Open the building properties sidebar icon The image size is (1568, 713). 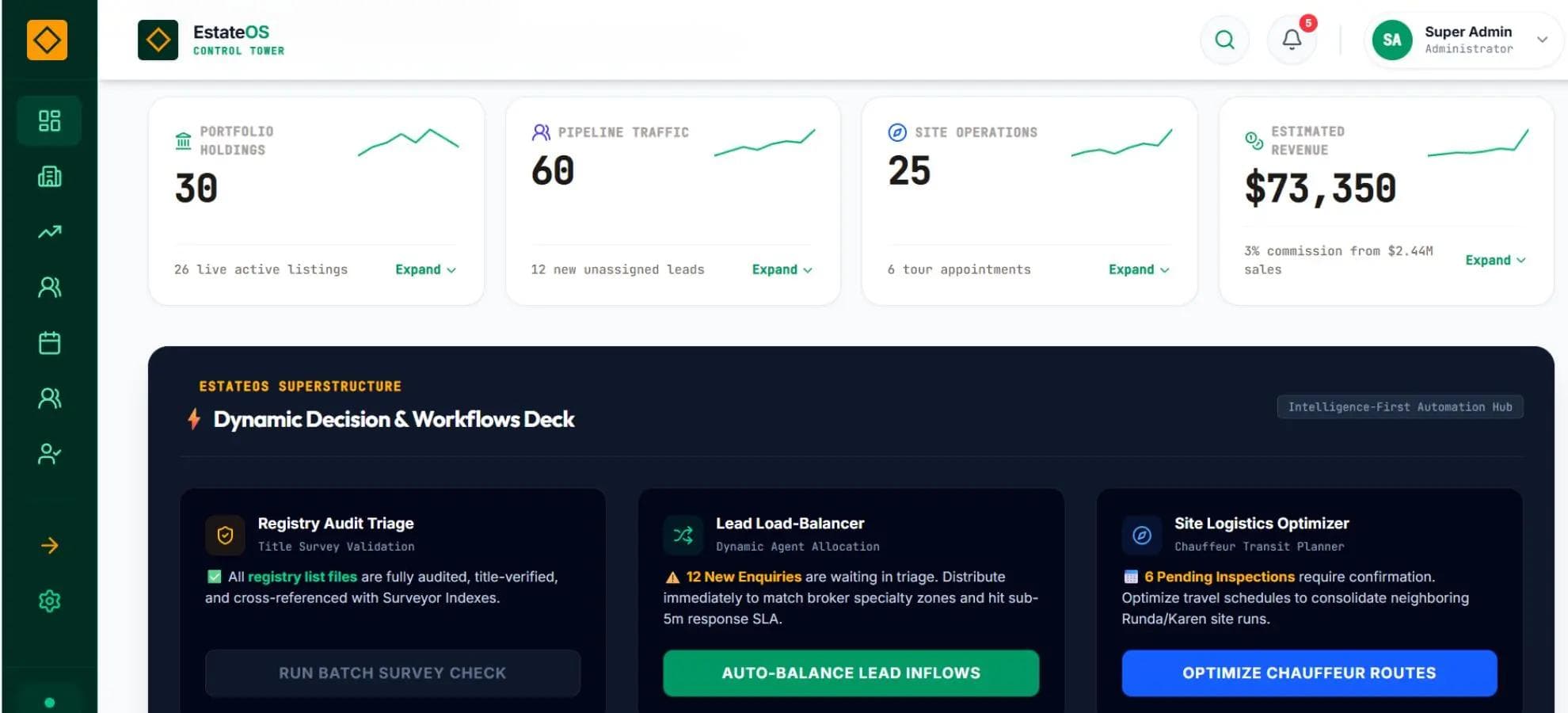pos(49,176)
